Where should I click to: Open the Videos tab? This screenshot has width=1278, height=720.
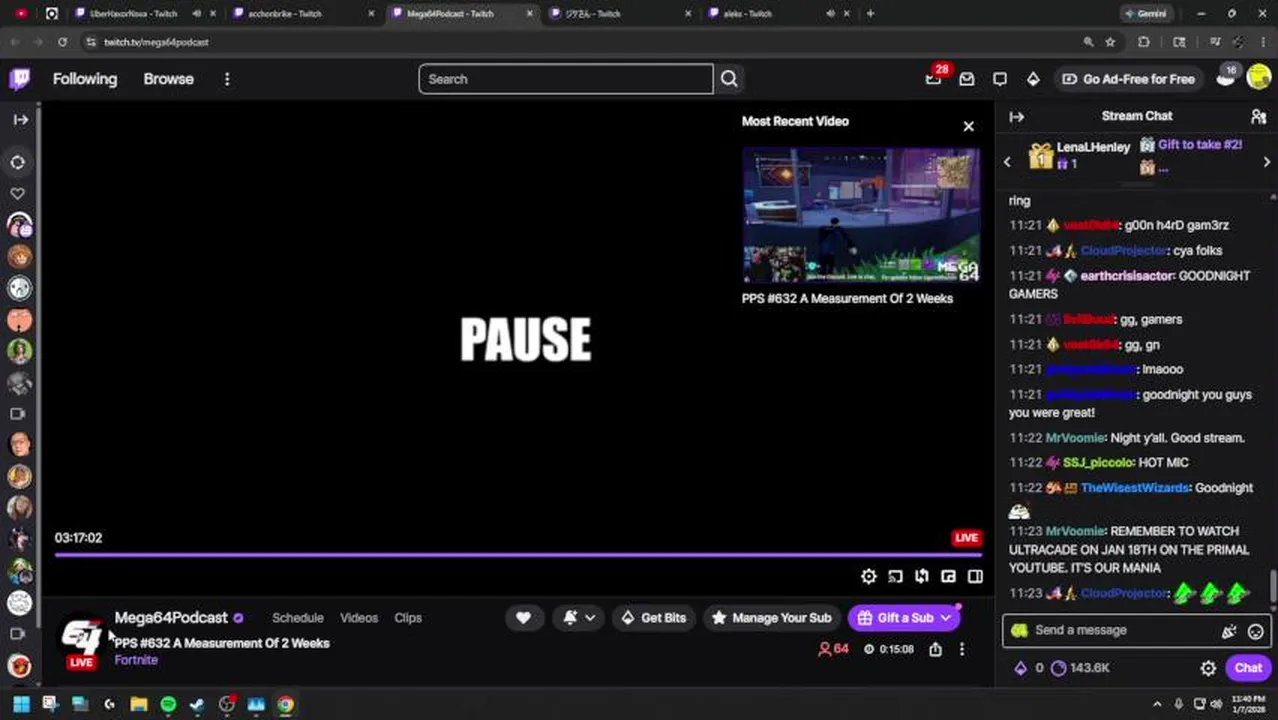coord(359,618)
